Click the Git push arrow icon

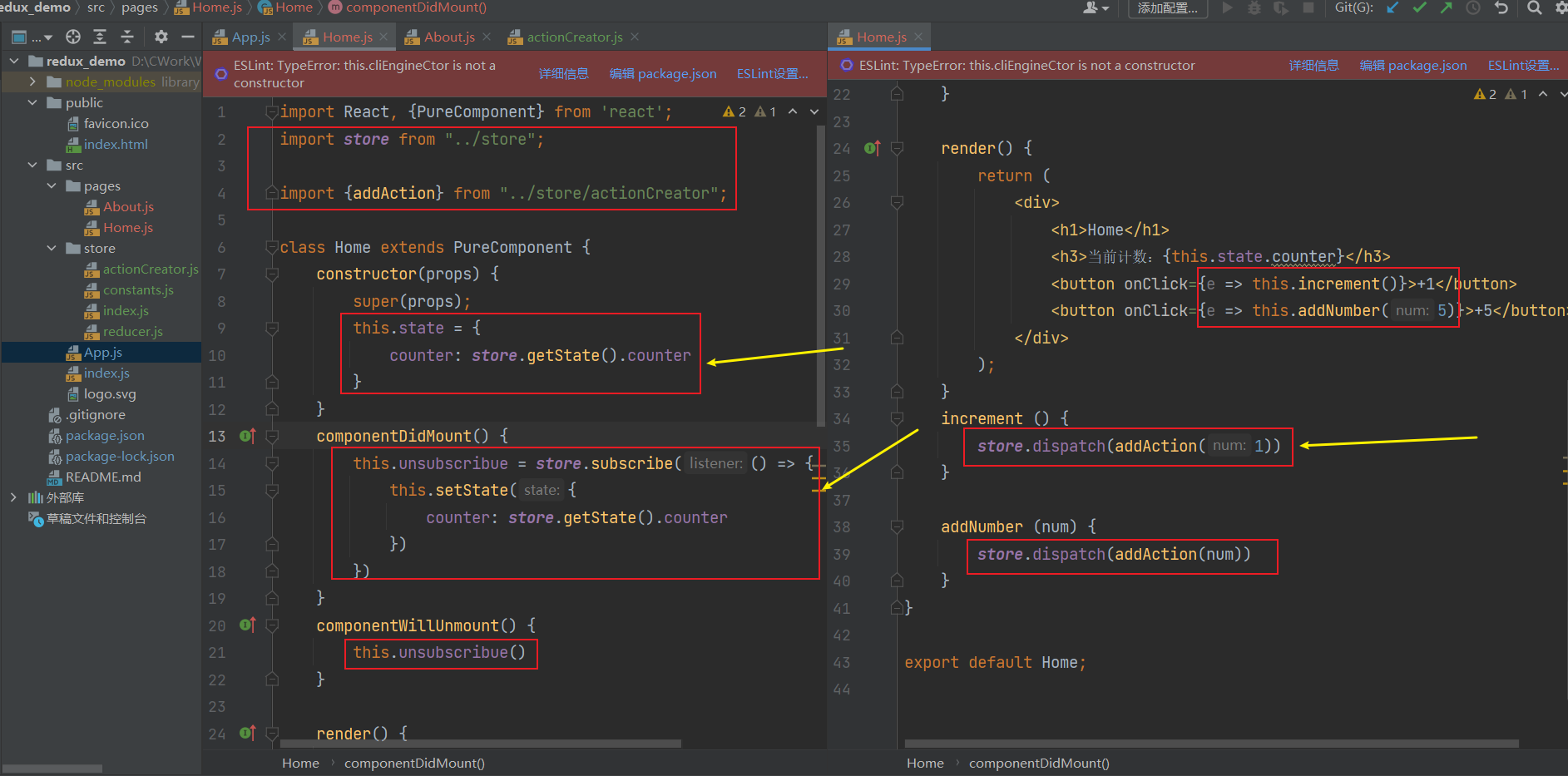1447,8
